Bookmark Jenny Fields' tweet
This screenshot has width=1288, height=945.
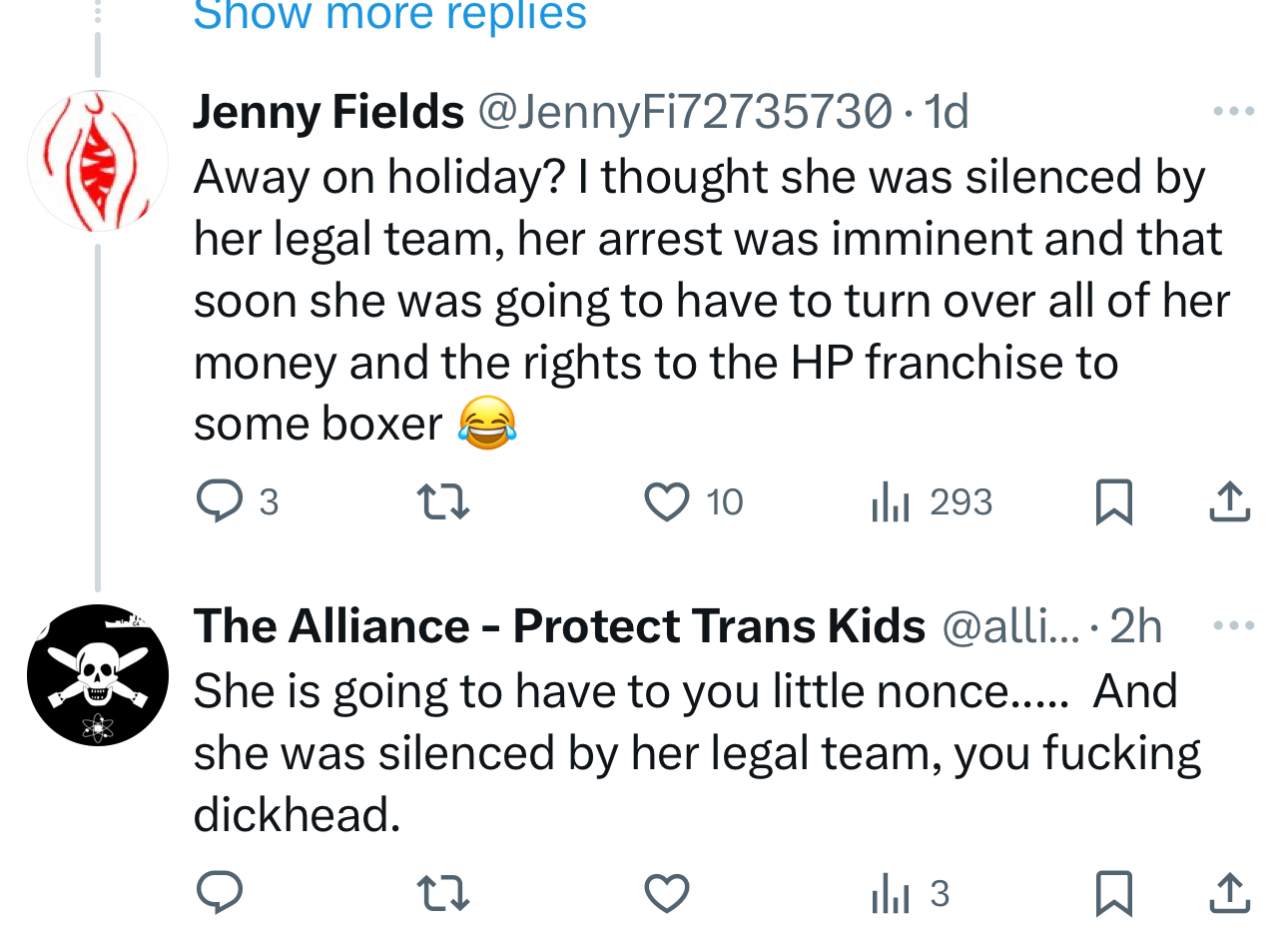click(1113, 501)
